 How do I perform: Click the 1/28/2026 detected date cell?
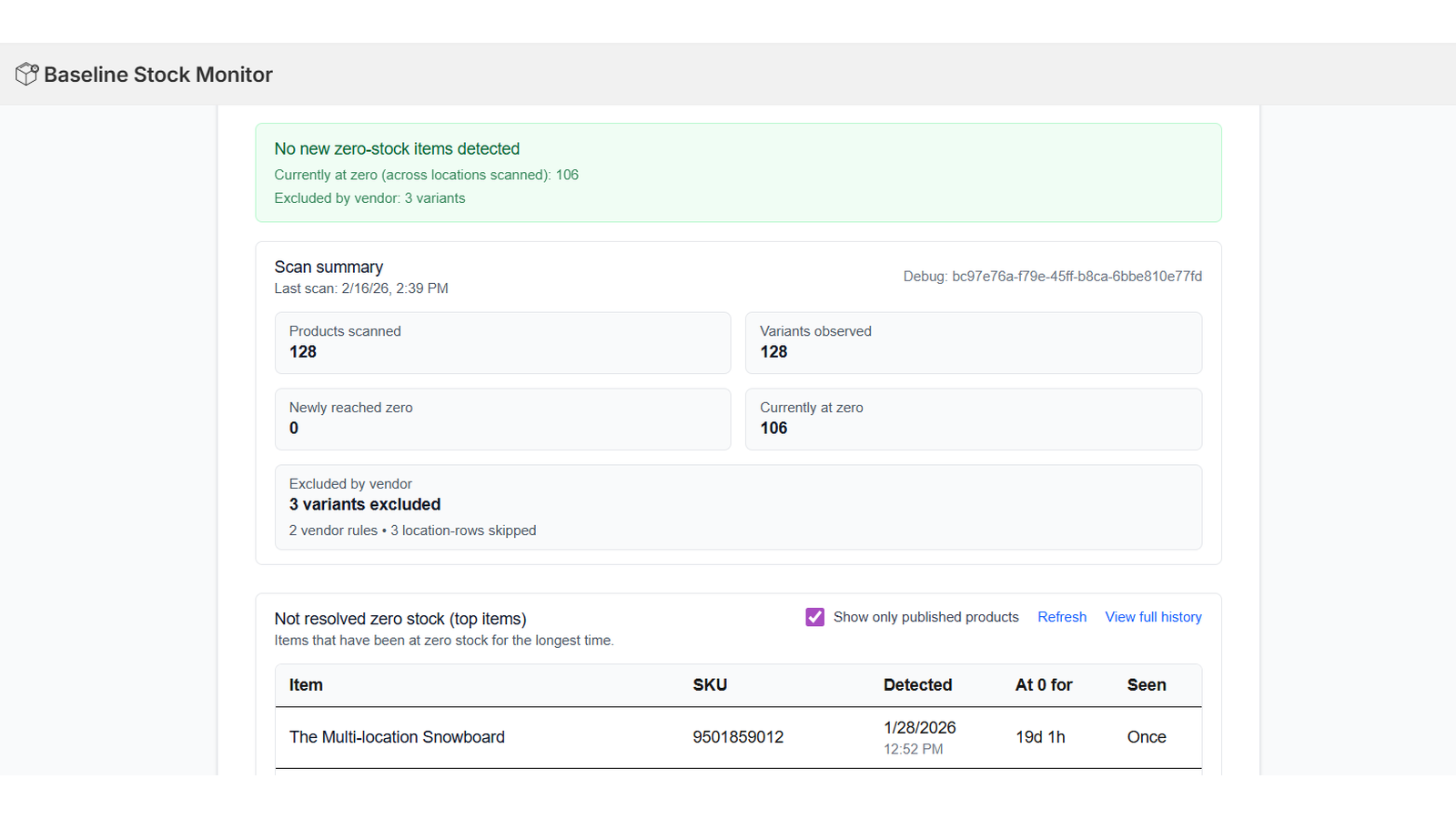pyautogui.click(x=919, y=728)
